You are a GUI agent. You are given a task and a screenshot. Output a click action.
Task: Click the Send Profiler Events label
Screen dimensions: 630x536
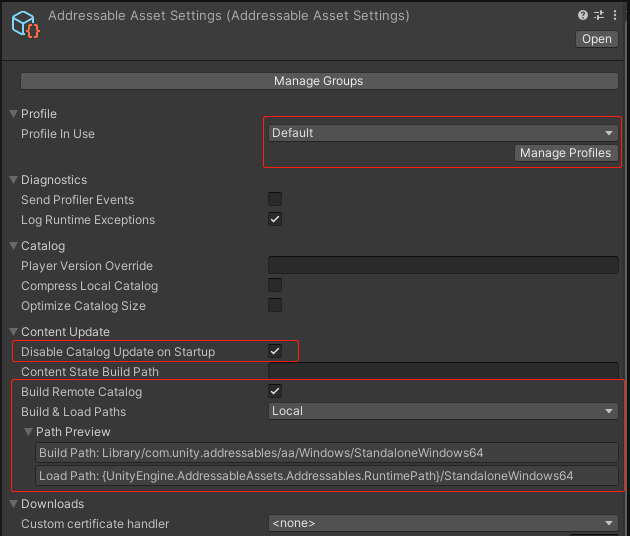78,200
